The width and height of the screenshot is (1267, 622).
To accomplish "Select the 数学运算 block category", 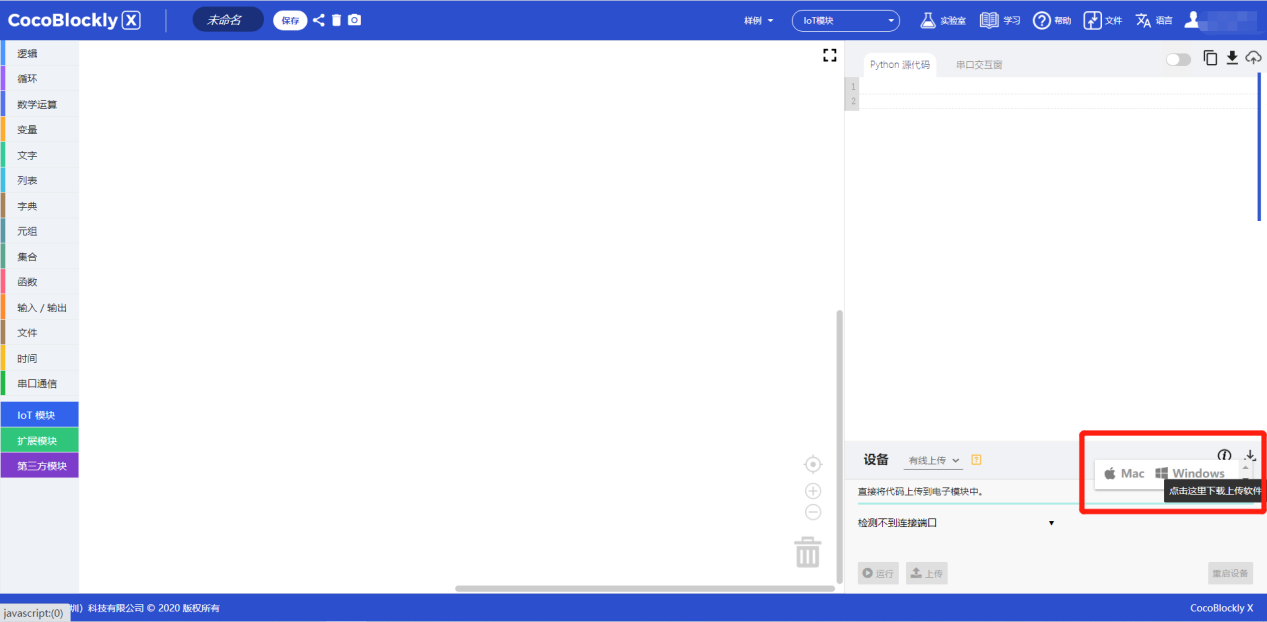I will (38, 104).
